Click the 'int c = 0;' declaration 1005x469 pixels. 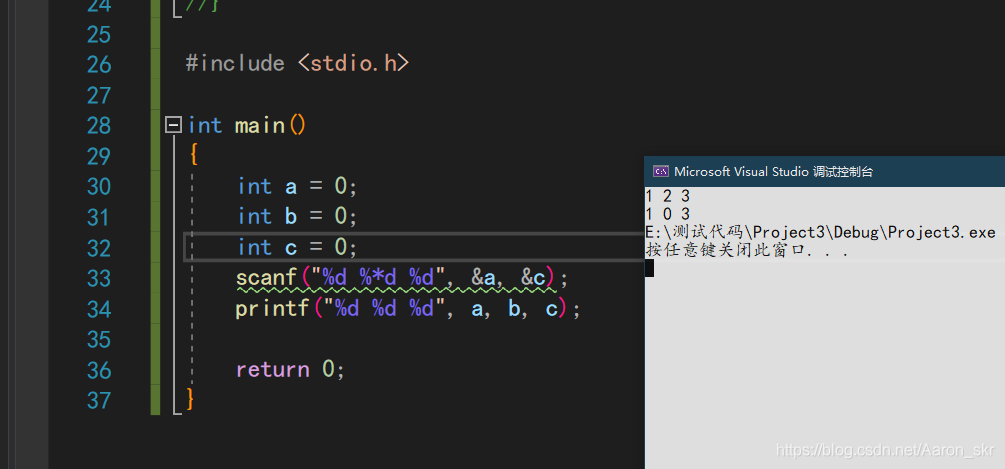(x=297, y=247)
